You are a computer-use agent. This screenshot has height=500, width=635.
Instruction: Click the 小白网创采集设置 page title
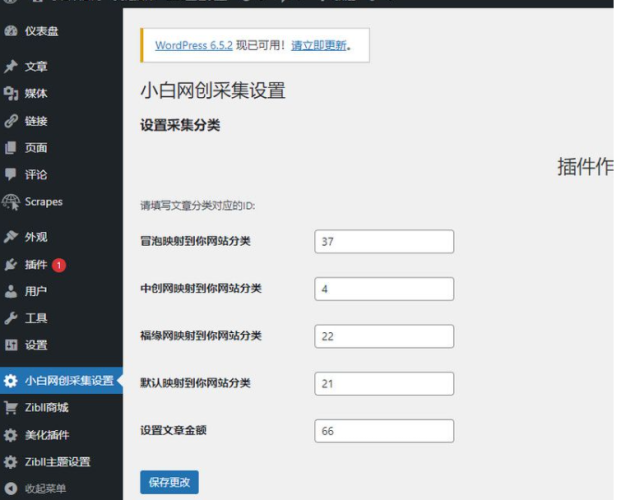(x=213, y=91)
